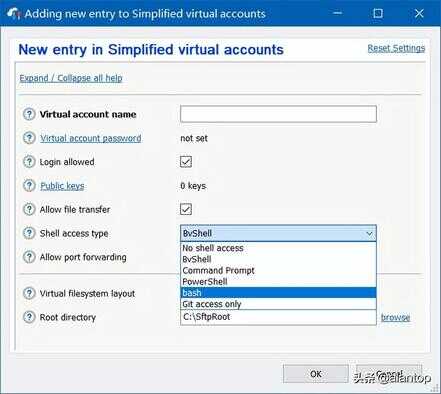The image size is (441, 394).
Task: Open help icon beside Shell access type
Action: click(29, 233)
